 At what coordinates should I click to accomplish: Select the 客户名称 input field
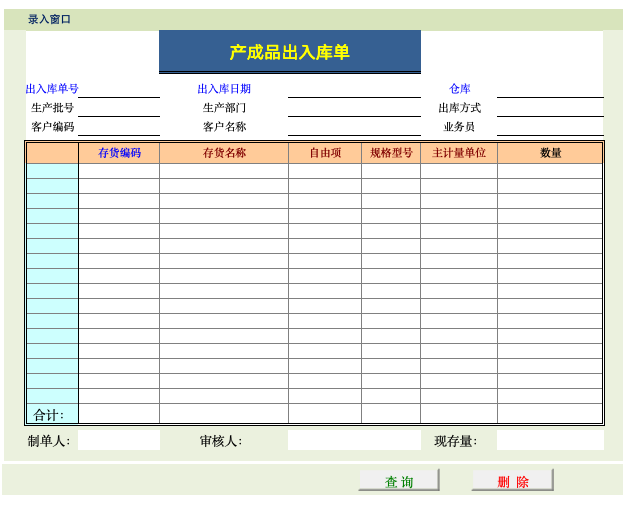point(354,127)
